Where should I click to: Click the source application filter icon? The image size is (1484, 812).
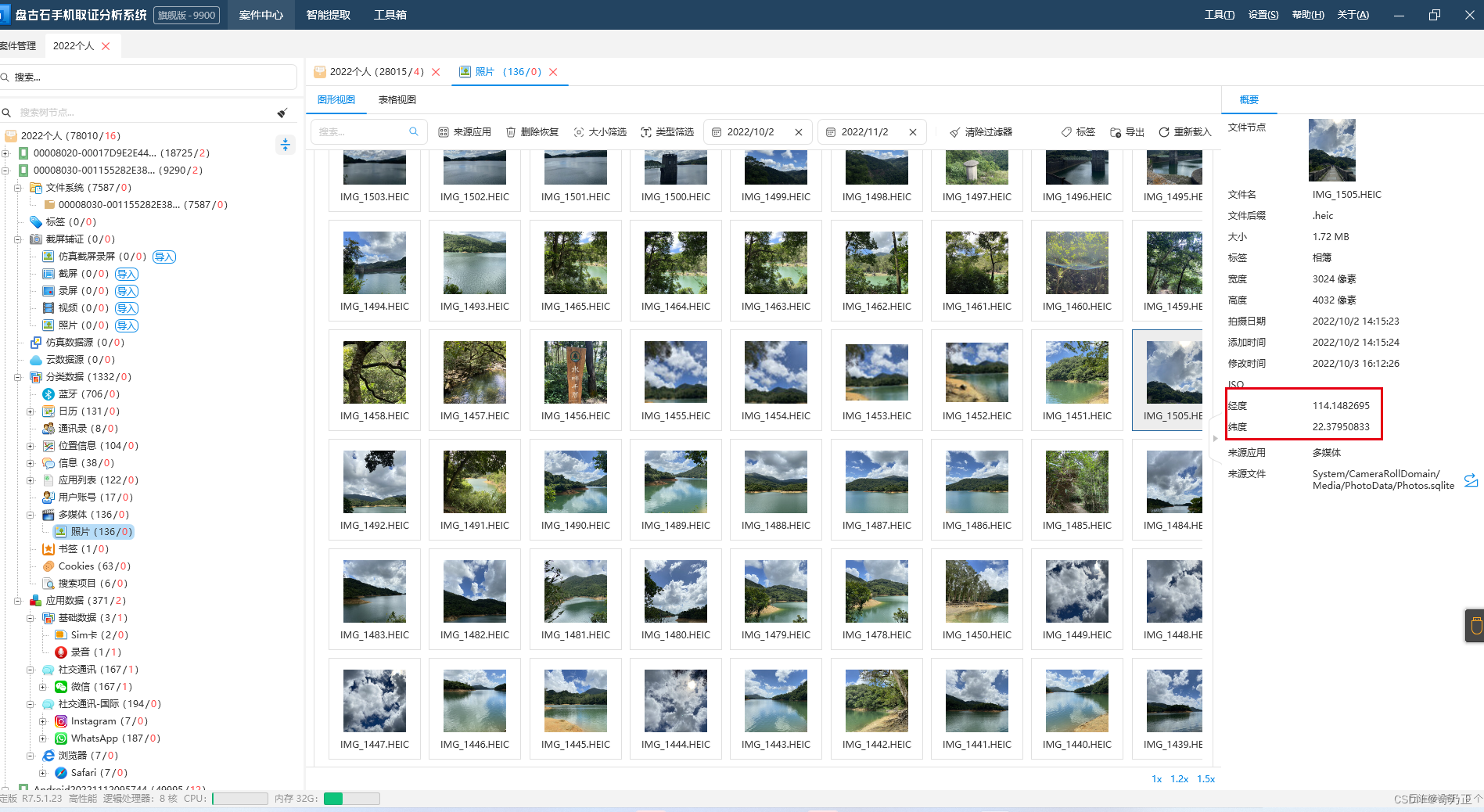[444, 132]
